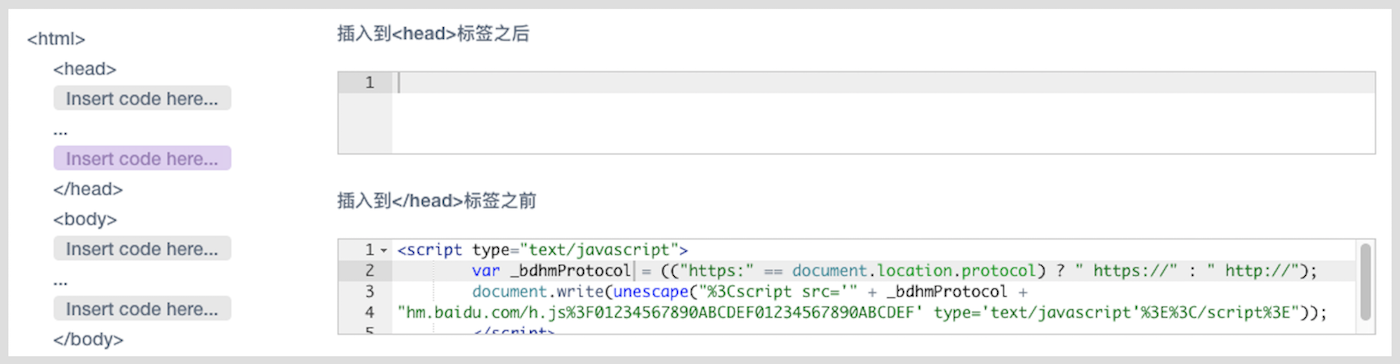
Task: Click the closing </head> tag in the tree
Action: click(88, 189)
